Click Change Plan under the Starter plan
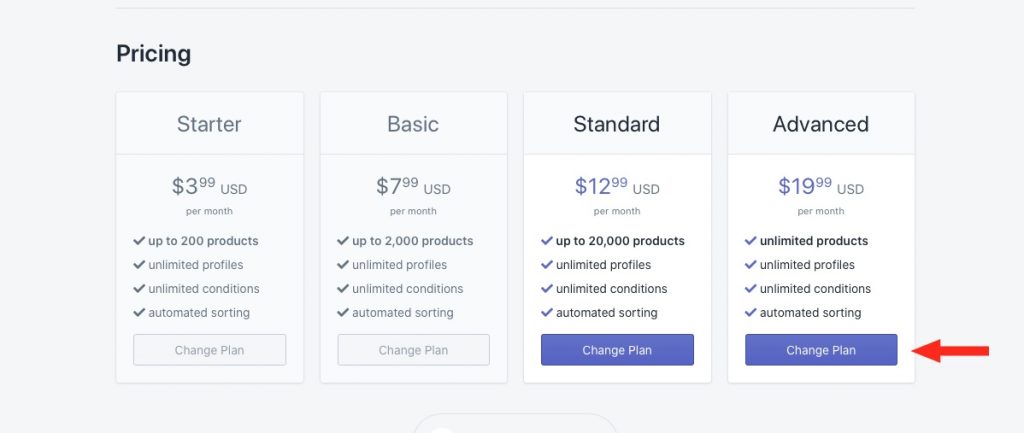Screen dimensions: 1024x433 tap(210, 350)
